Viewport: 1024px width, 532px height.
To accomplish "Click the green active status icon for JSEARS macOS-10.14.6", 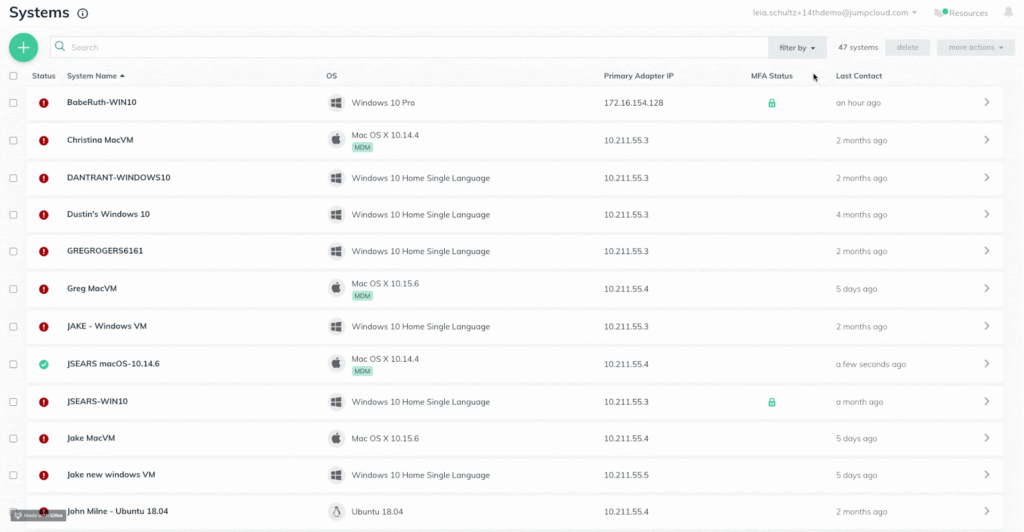I will pyautogui.click(x=43, y=364).
